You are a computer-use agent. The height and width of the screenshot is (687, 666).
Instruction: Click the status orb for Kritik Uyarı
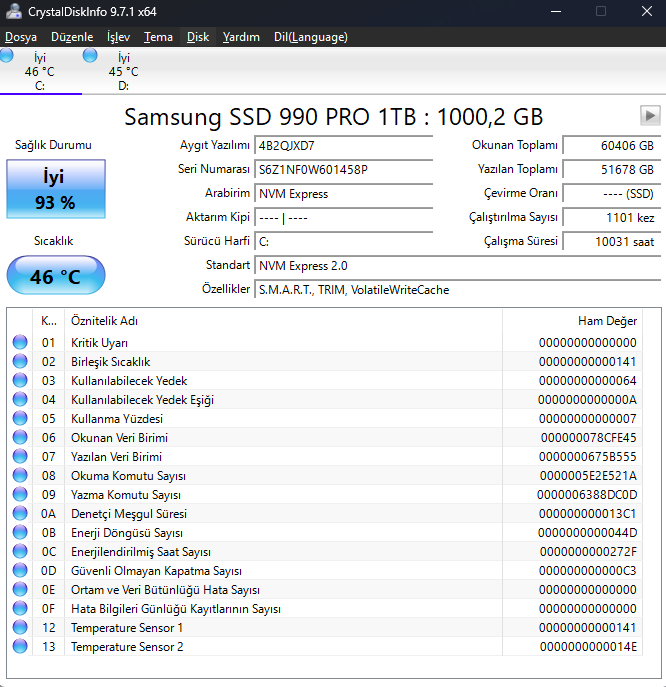(20, 342)
